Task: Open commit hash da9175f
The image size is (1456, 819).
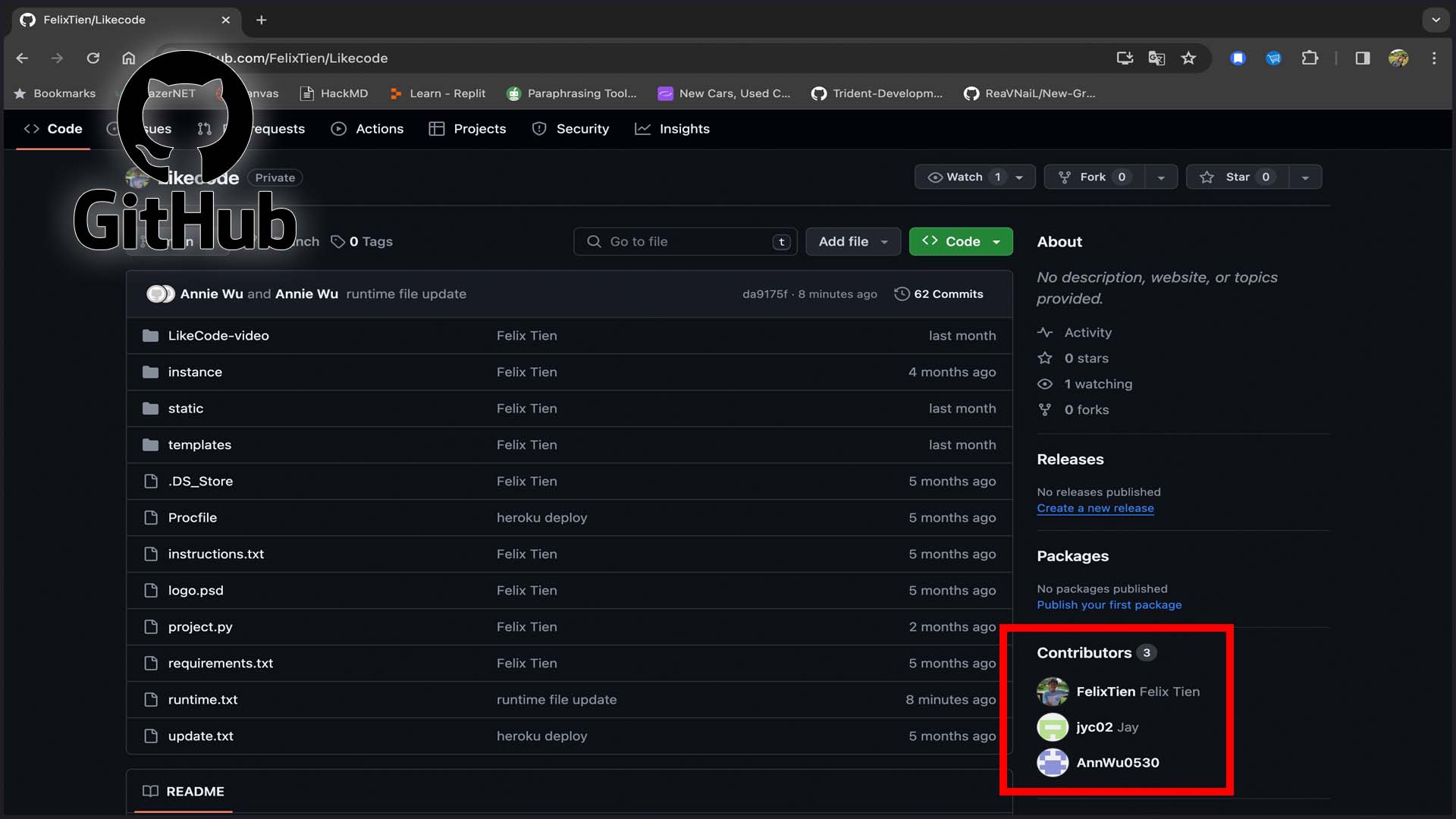Action: [765, 294]
